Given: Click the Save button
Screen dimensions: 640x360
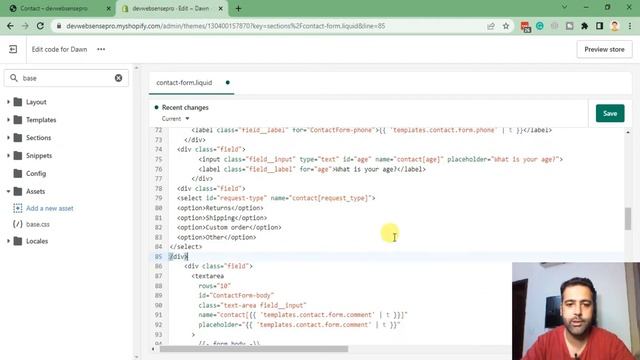Looking at the screenshot, I should (x=610, y=113).
